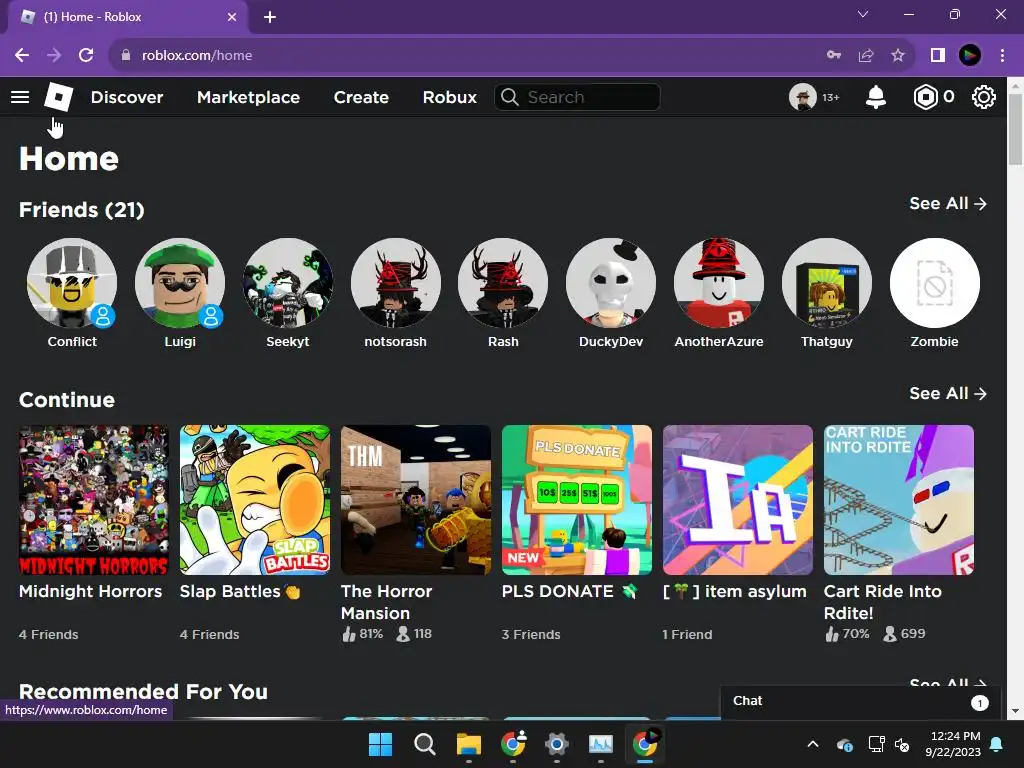Click the Roblox Search field
Viewport: 1024px width, 768px height.
point(577,97)
